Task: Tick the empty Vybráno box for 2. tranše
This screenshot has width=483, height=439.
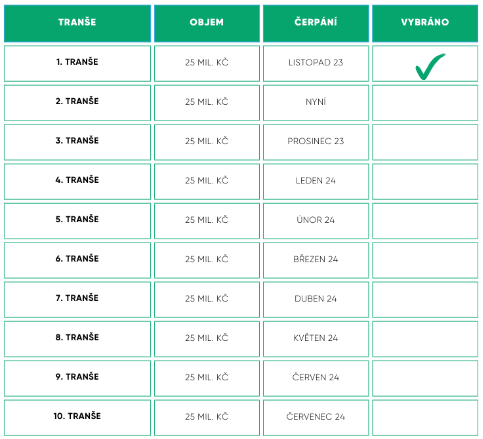Action: coord(425,103)
